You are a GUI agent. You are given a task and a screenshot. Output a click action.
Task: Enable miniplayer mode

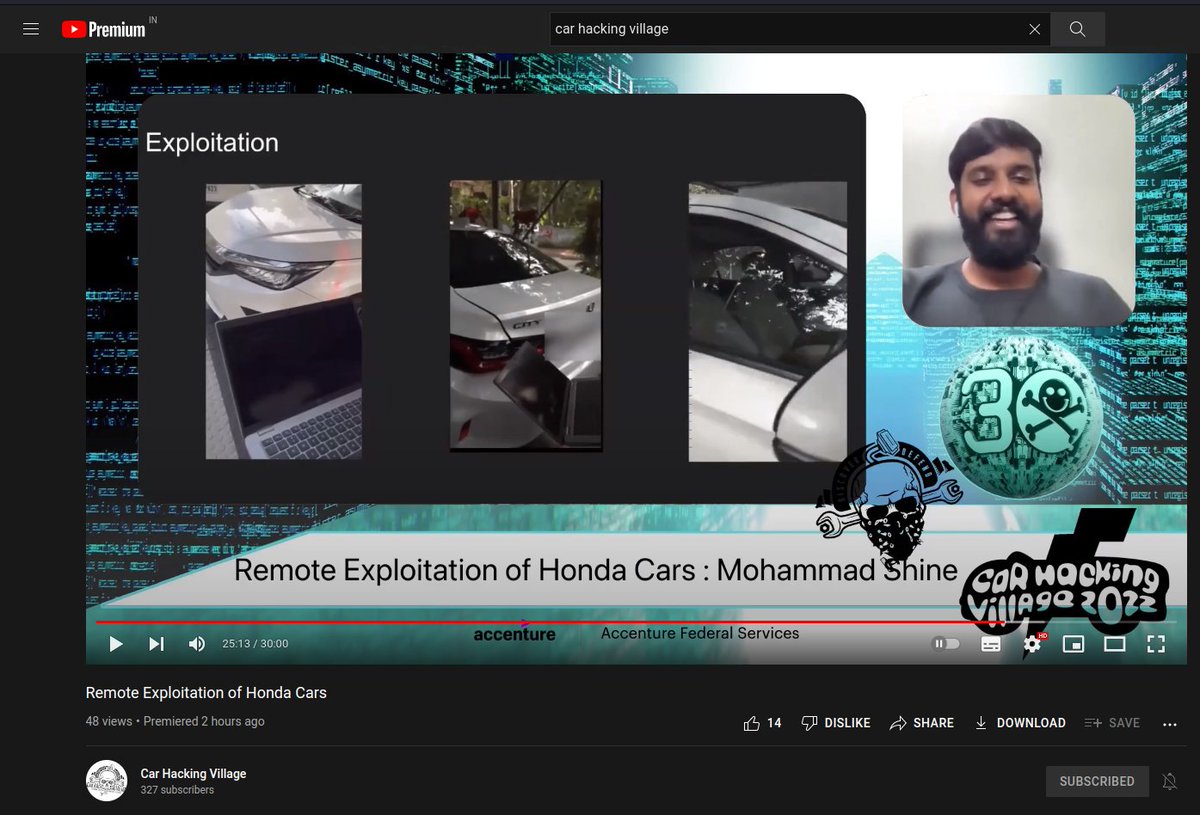[1073, 644]
